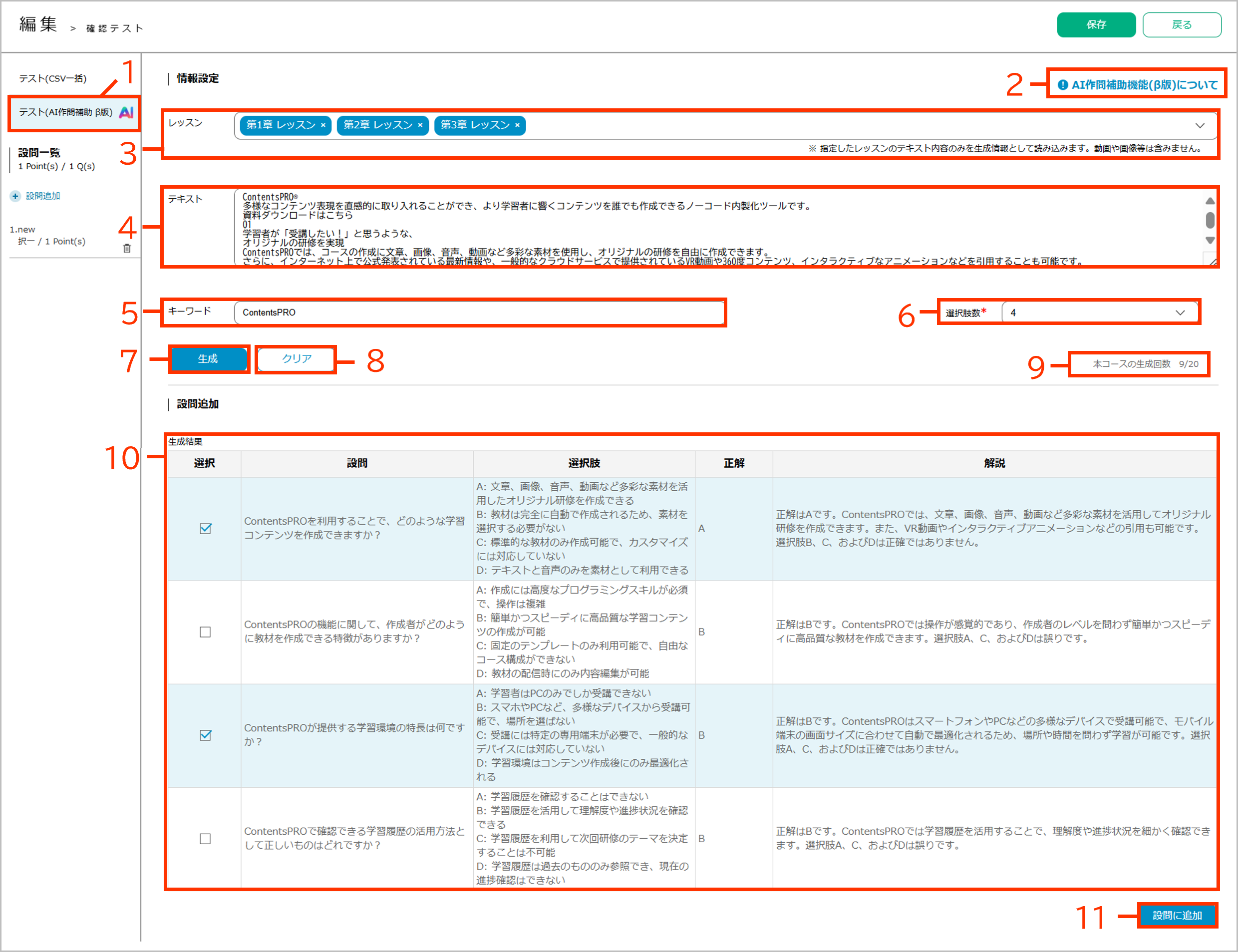The height and width of the screenshot is (952, 1238).
Task: Check the 作成者がどのように教材を作成 question checkbox
Action: (x=205, y=632)
